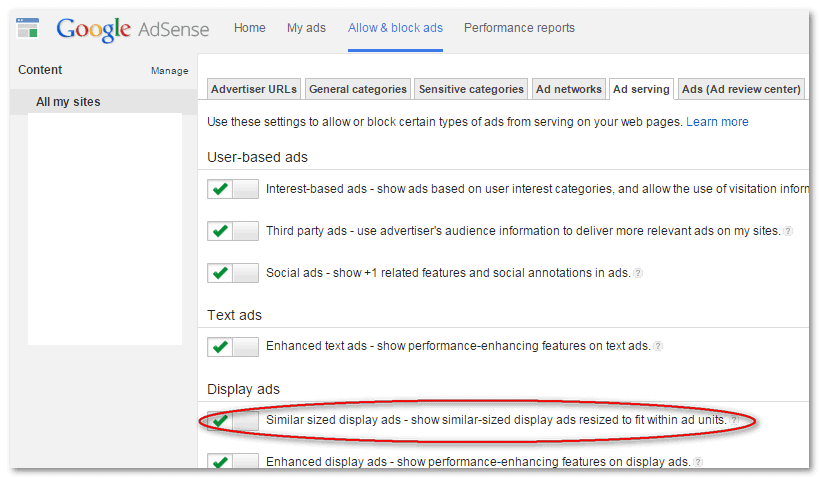Open help icon for Third party ads

pos(788,231)
